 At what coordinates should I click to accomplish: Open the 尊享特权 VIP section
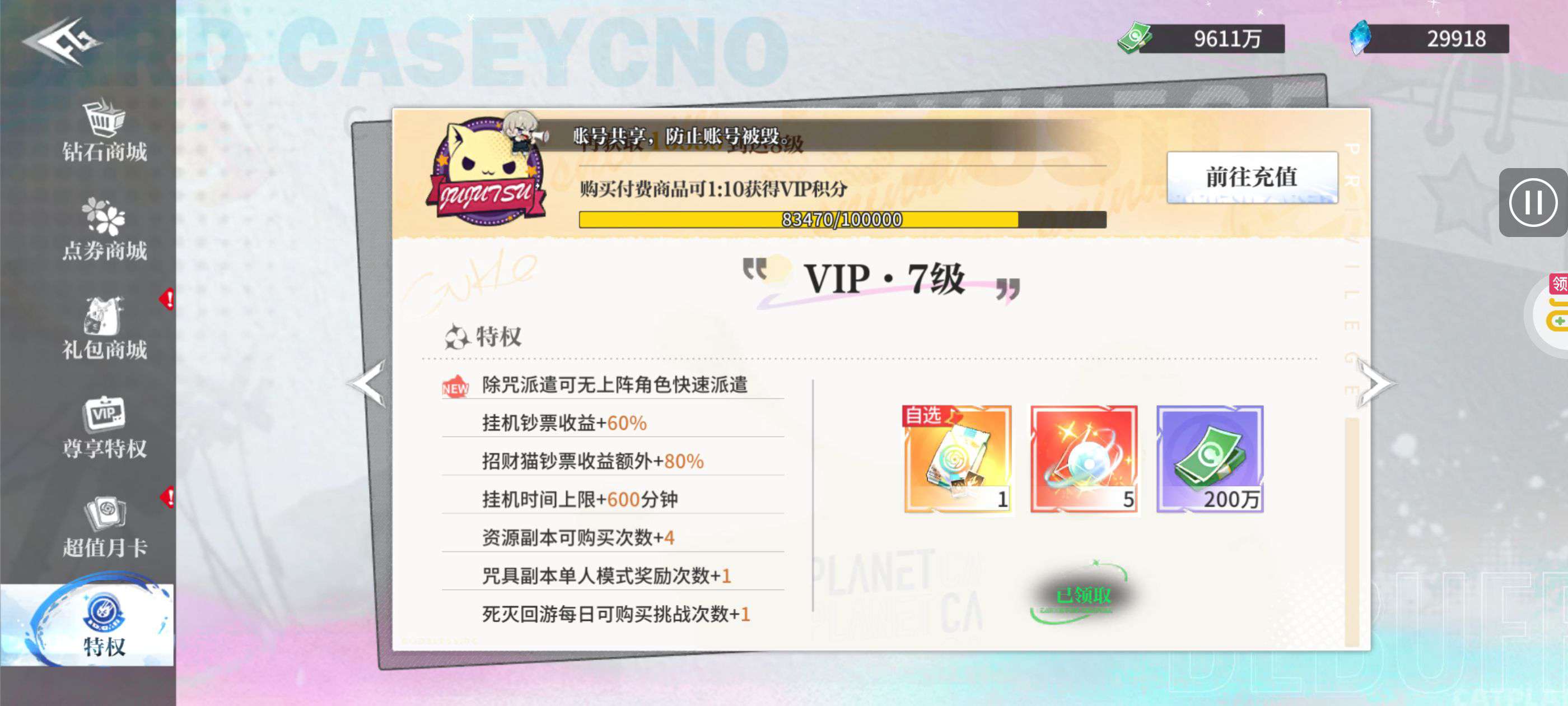104,428
